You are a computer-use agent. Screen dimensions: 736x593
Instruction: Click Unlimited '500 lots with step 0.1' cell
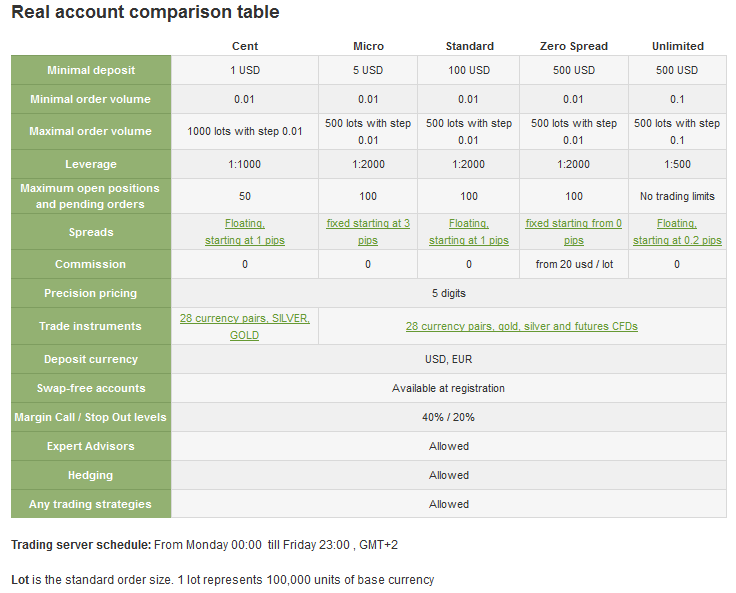(677, 131)
